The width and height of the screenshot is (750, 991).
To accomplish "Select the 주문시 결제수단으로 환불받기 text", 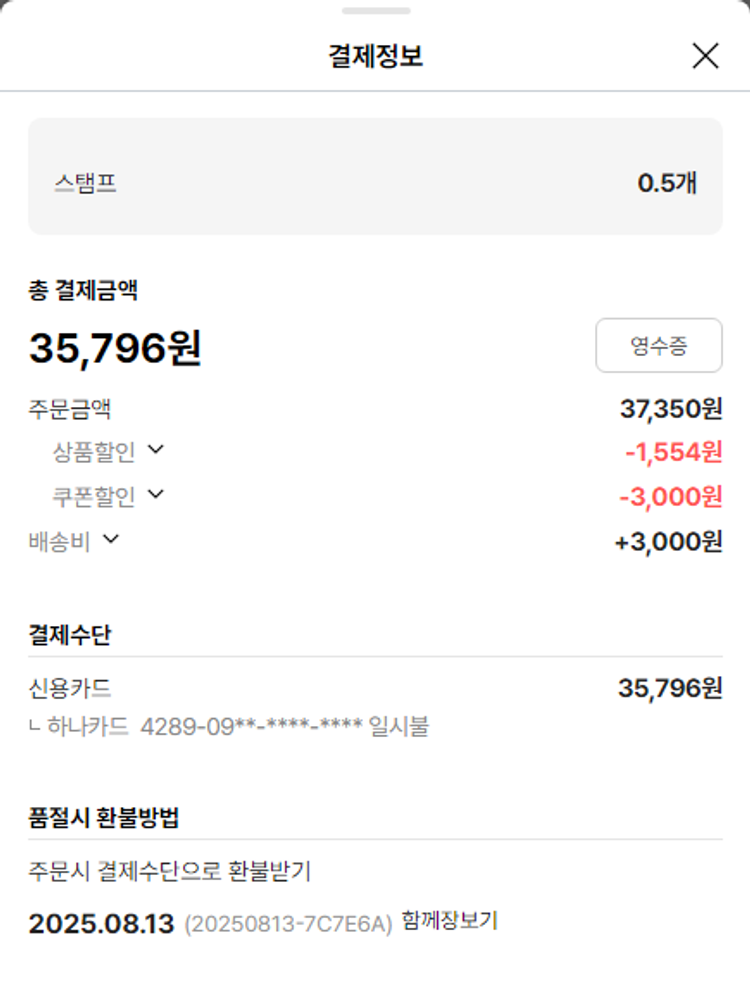I will (169, 871).
